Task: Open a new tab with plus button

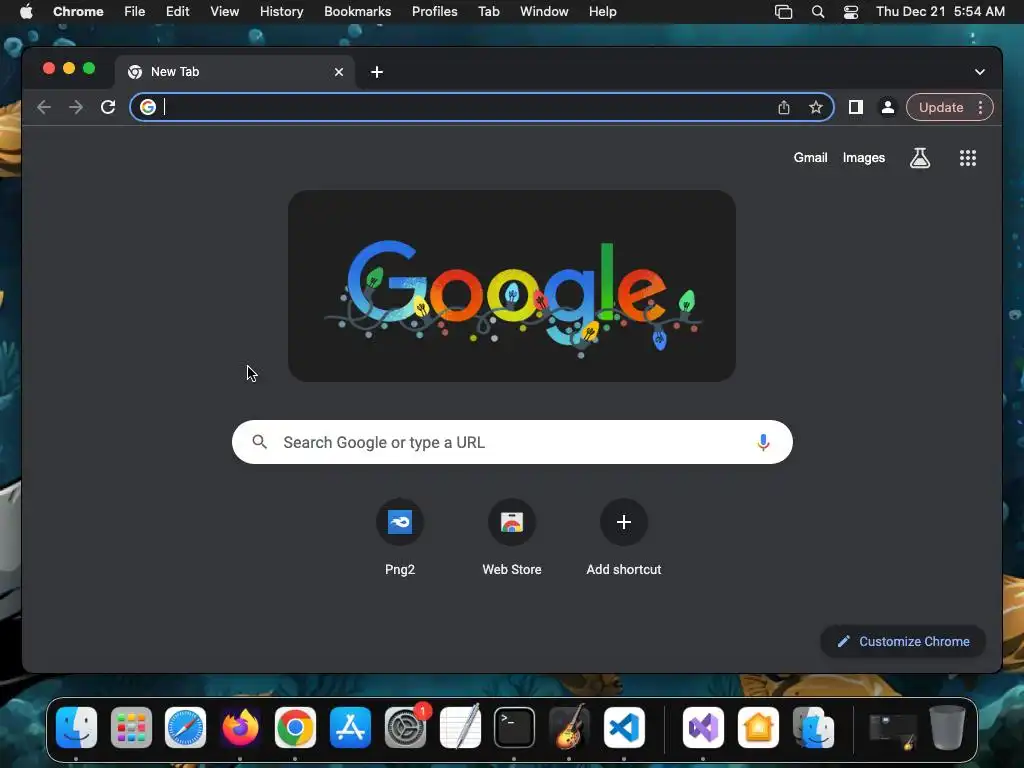Action: point(377,72)
